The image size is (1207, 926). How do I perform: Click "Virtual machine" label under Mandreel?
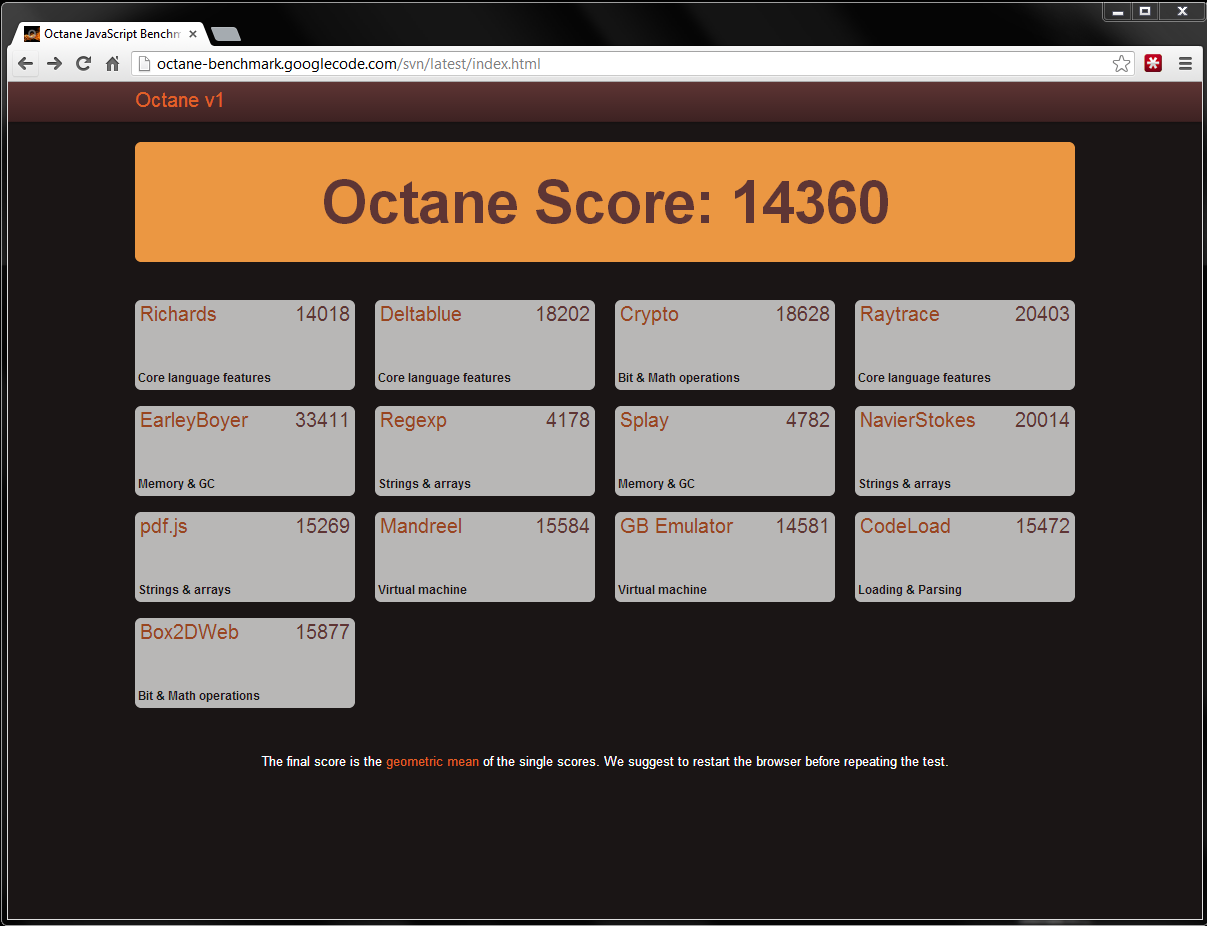422,590
